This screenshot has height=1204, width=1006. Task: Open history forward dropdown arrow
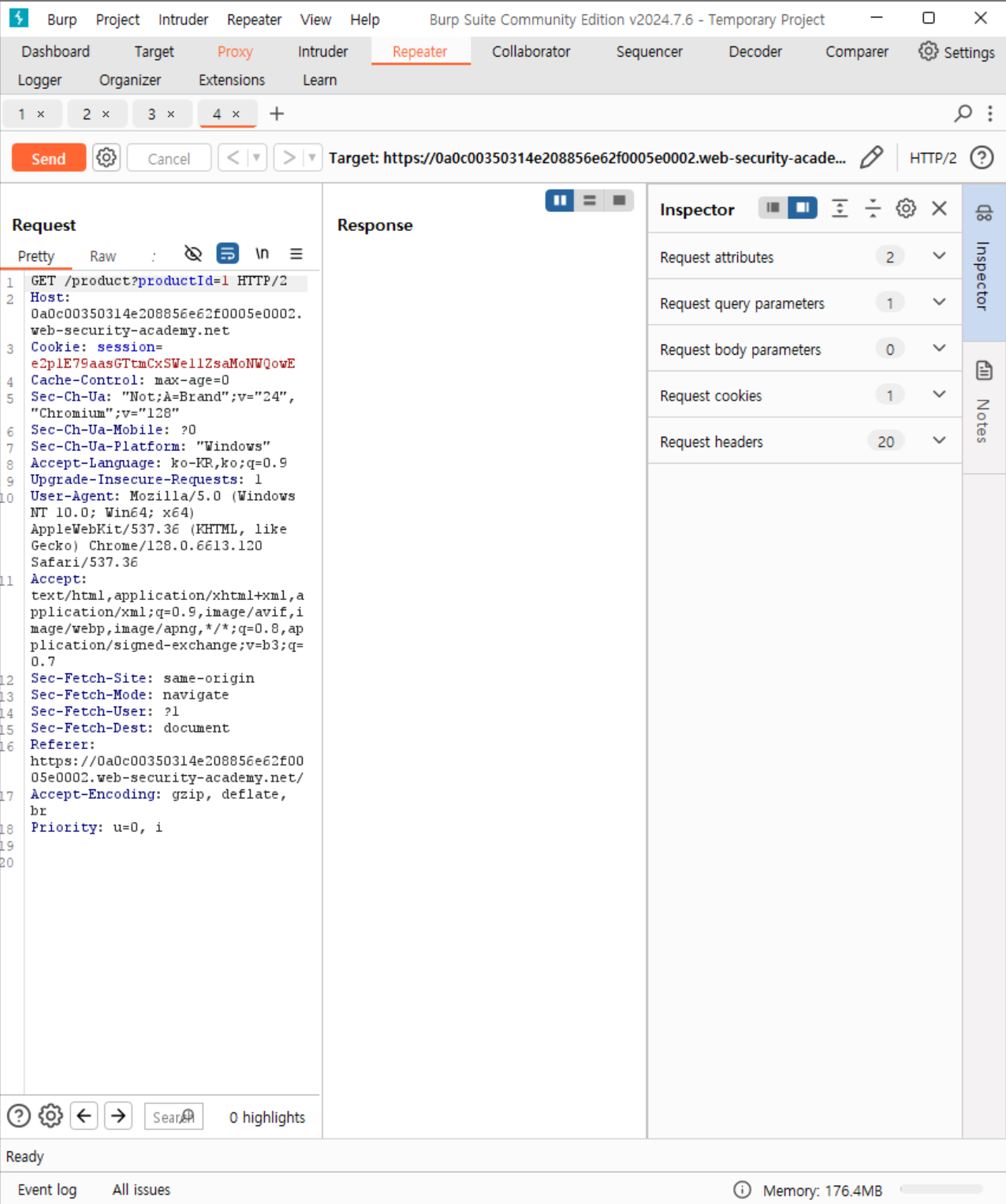tap(312, 158)
